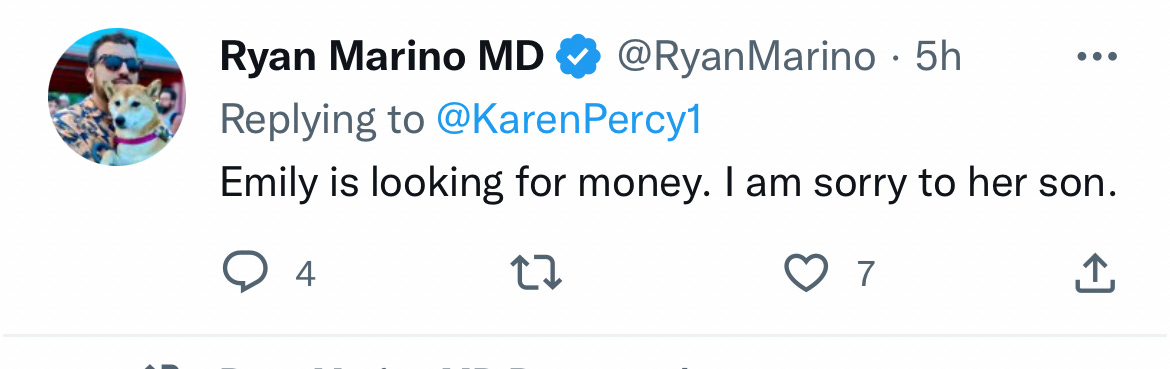The image size is (1170, 369).
Task: Visit the @RyanMarino handle
Action: click(x=745, y=57)
